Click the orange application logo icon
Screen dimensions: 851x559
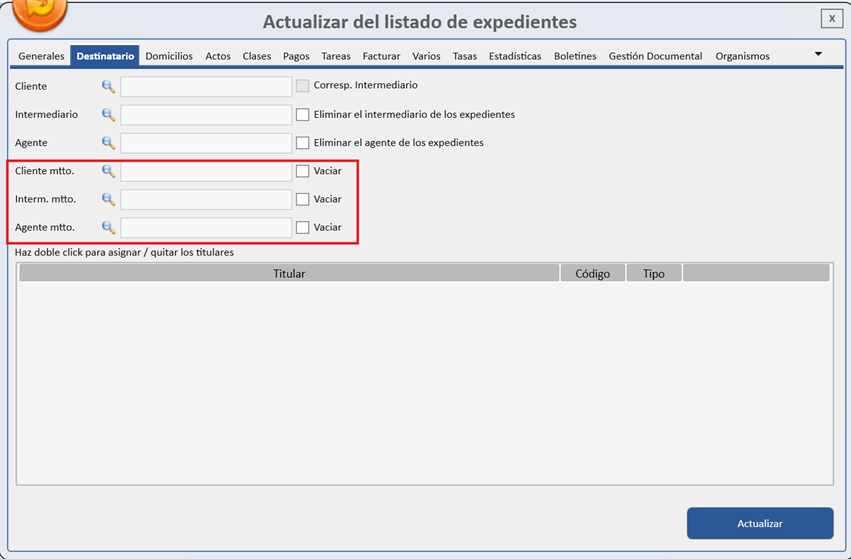pyautogui.click(x=40, y=12)
